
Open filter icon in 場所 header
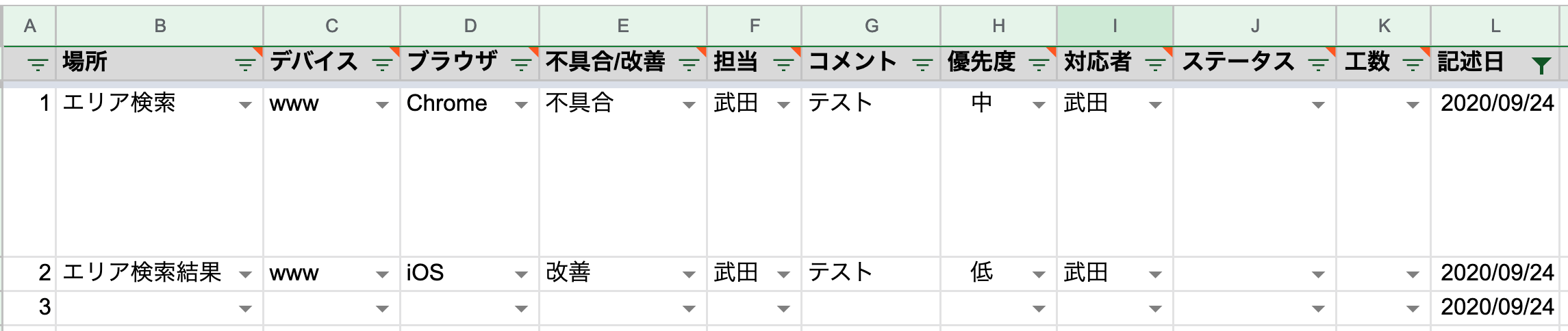(x=244, y=65)
